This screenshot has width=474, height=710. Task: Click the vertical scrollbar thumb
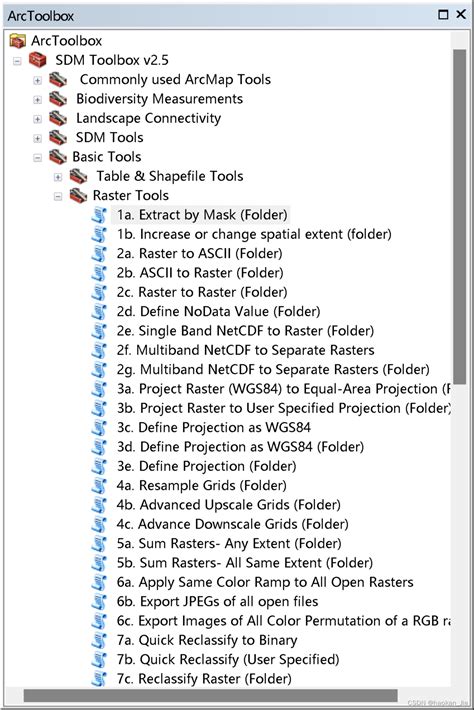[460, 216]
